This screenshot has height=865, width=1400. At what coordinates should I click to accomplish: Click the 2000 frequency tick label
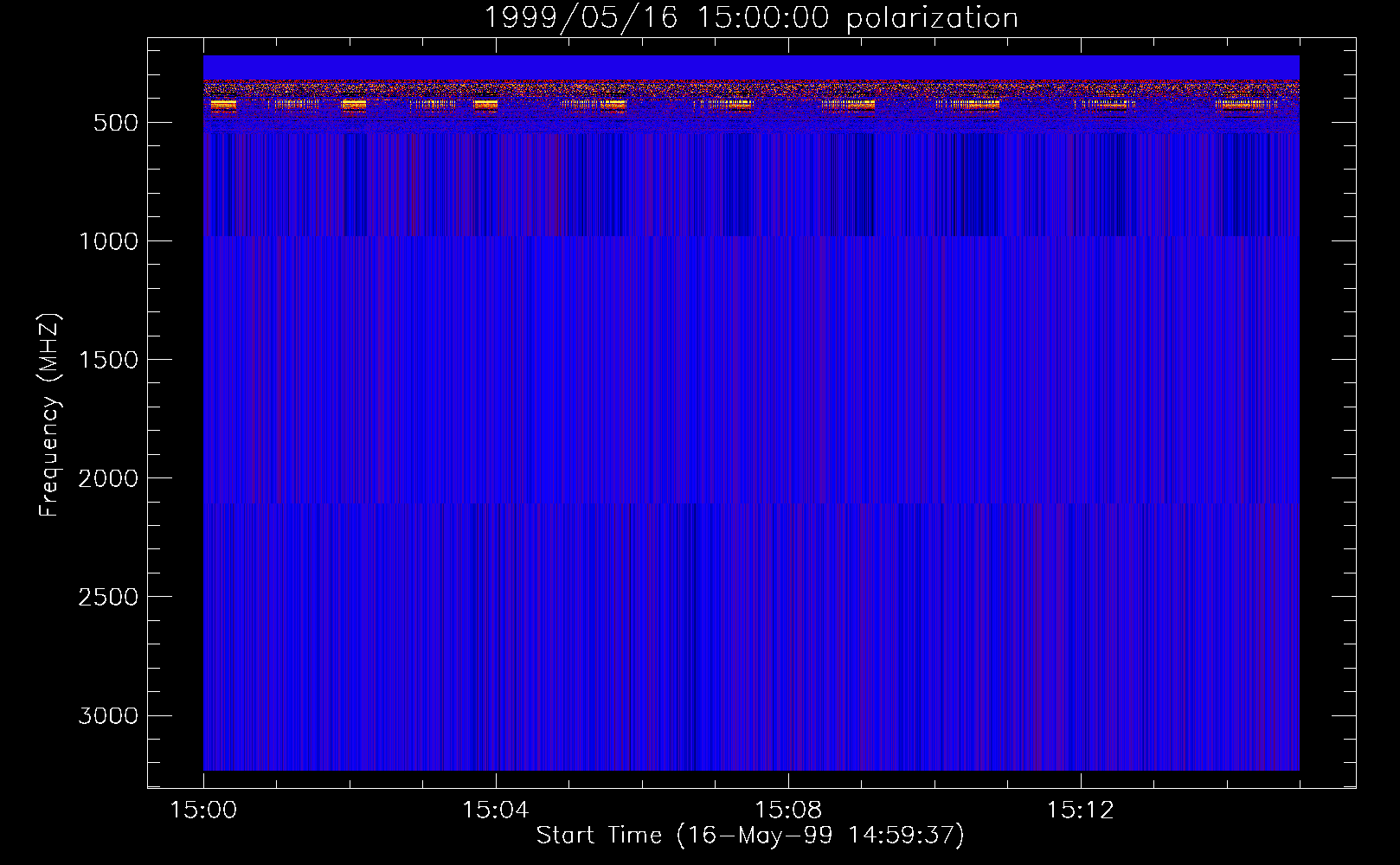108,478
